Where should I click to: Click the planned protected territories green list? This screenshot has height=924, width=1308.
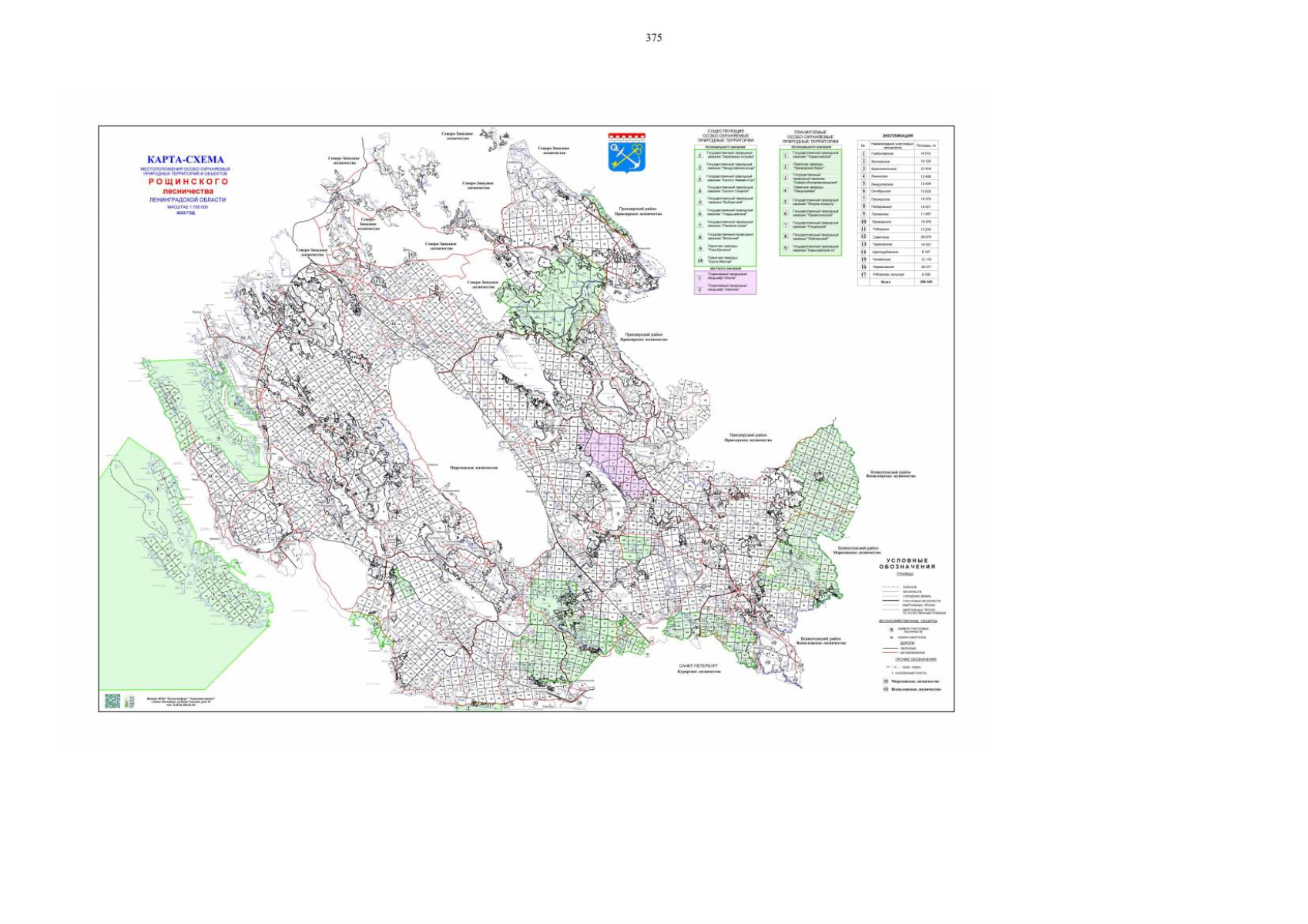tap(810, 201)
